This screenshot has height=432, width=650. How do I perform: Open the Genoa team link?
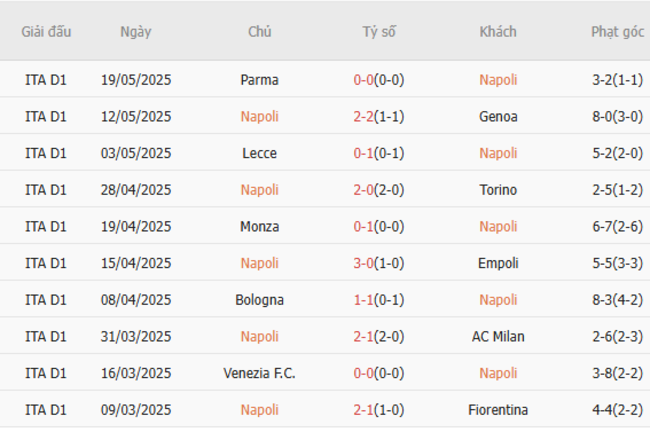(x=498, y=116)
